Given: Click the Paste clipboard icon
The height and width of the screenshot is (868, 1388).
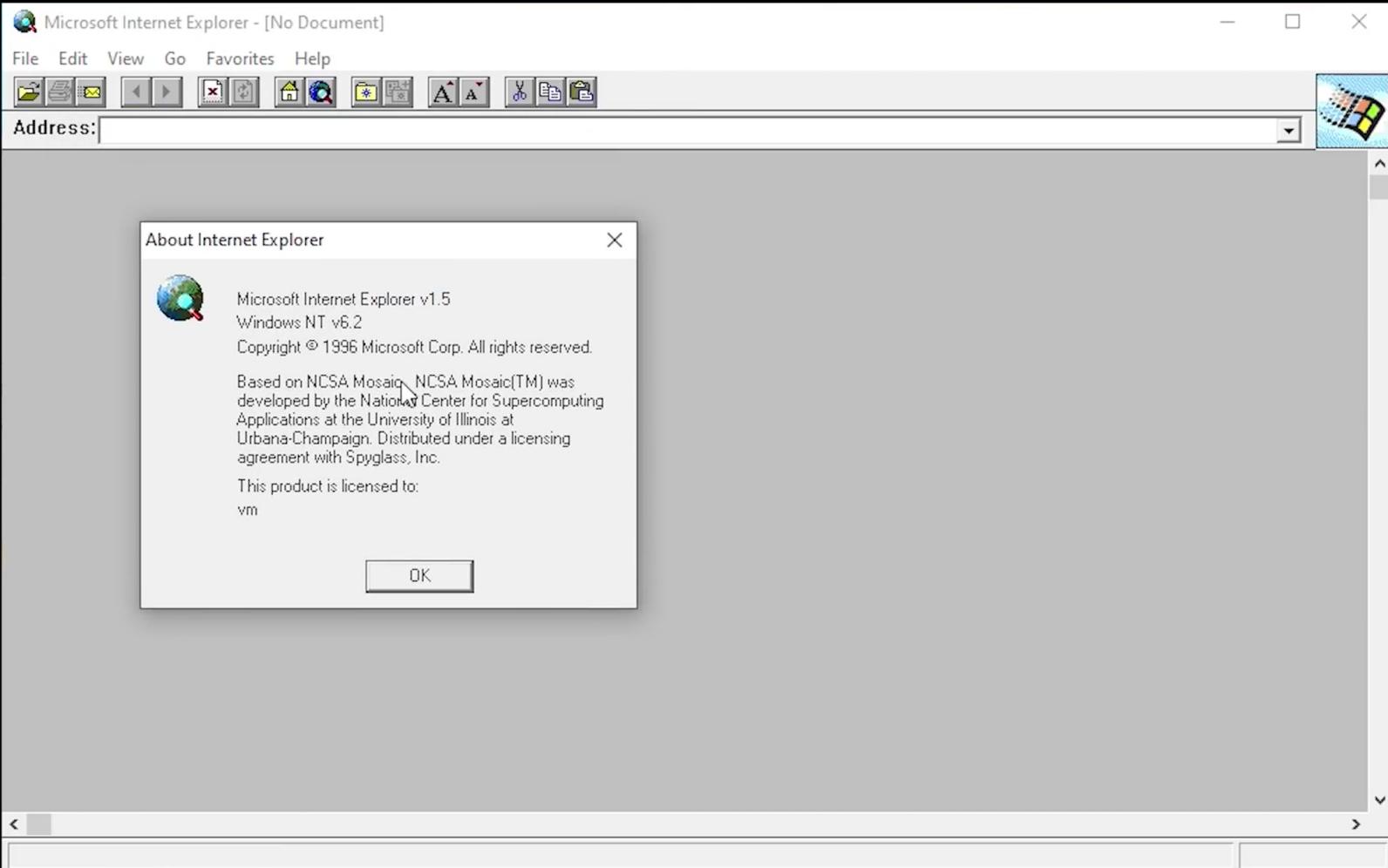Looking at the screenshot, I should [582, 92].
